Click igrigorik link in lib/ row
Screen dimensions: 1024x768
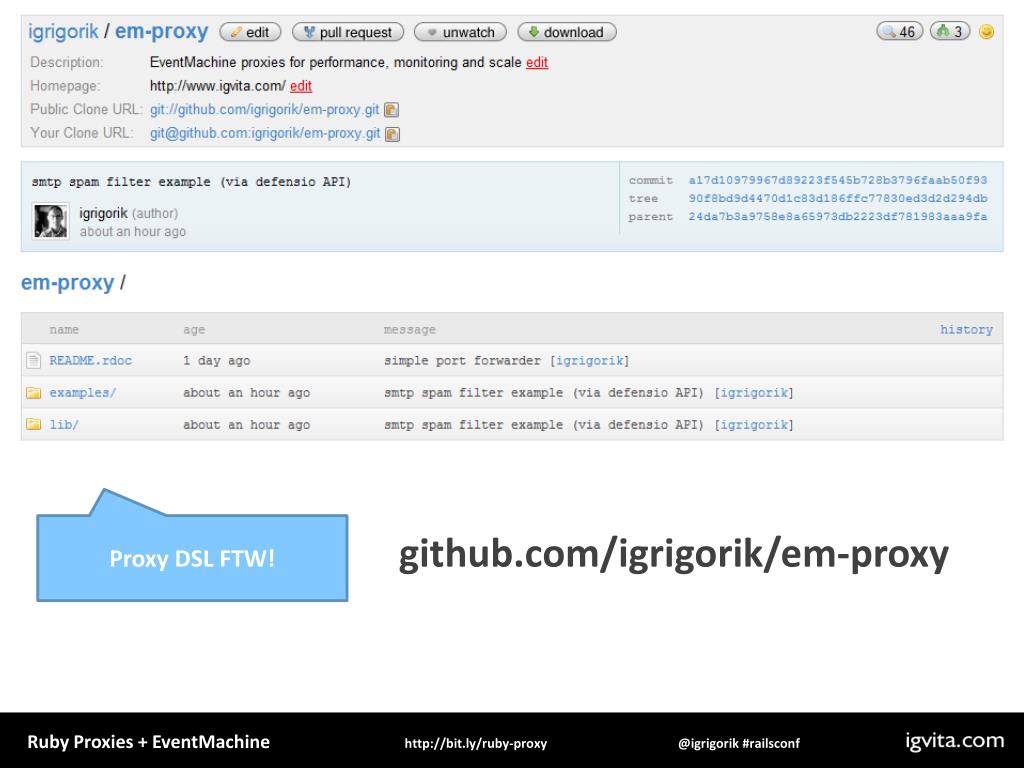pos(754,424)
